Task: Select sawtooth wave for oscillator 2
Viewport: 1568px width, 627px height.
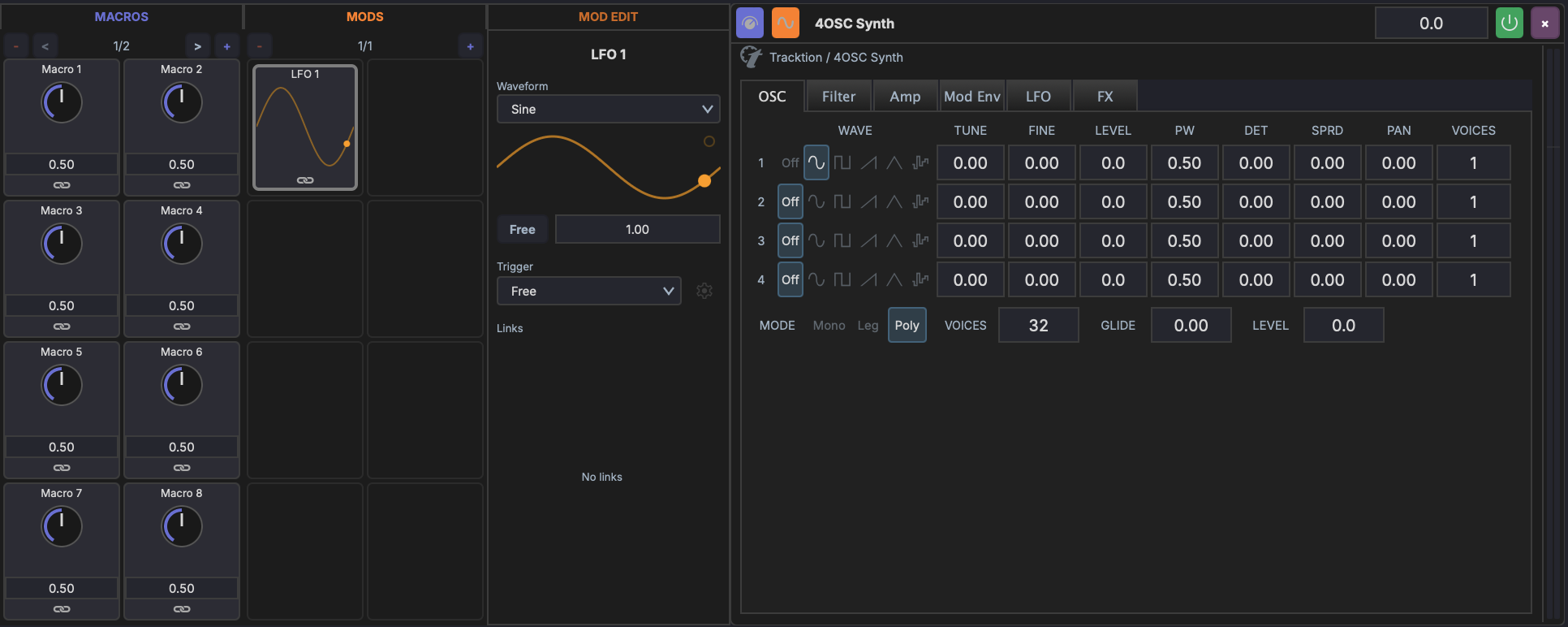Action: [868, 202]
